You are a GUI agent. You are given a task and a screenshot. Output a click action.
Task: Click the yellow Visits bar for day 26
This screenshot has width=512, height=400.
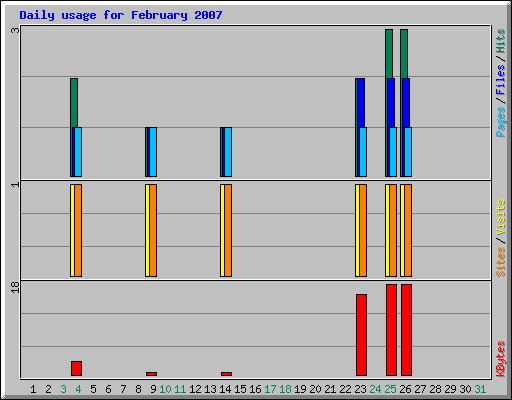(x=402, y=230)
